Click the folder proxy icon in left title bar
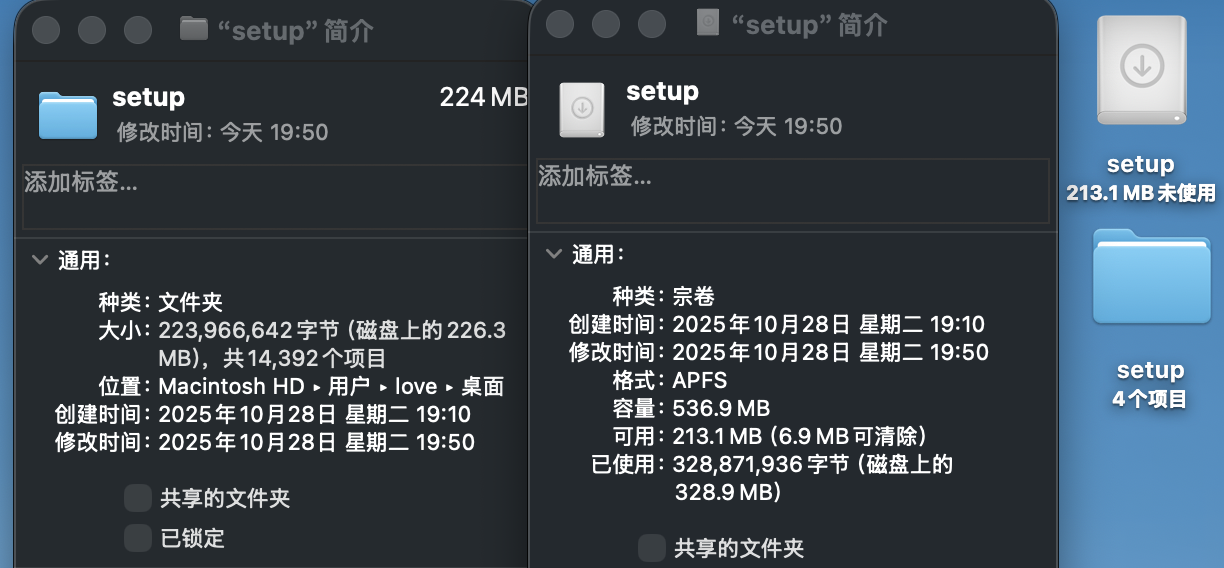The image size is (1224, 568). [193, 28]
